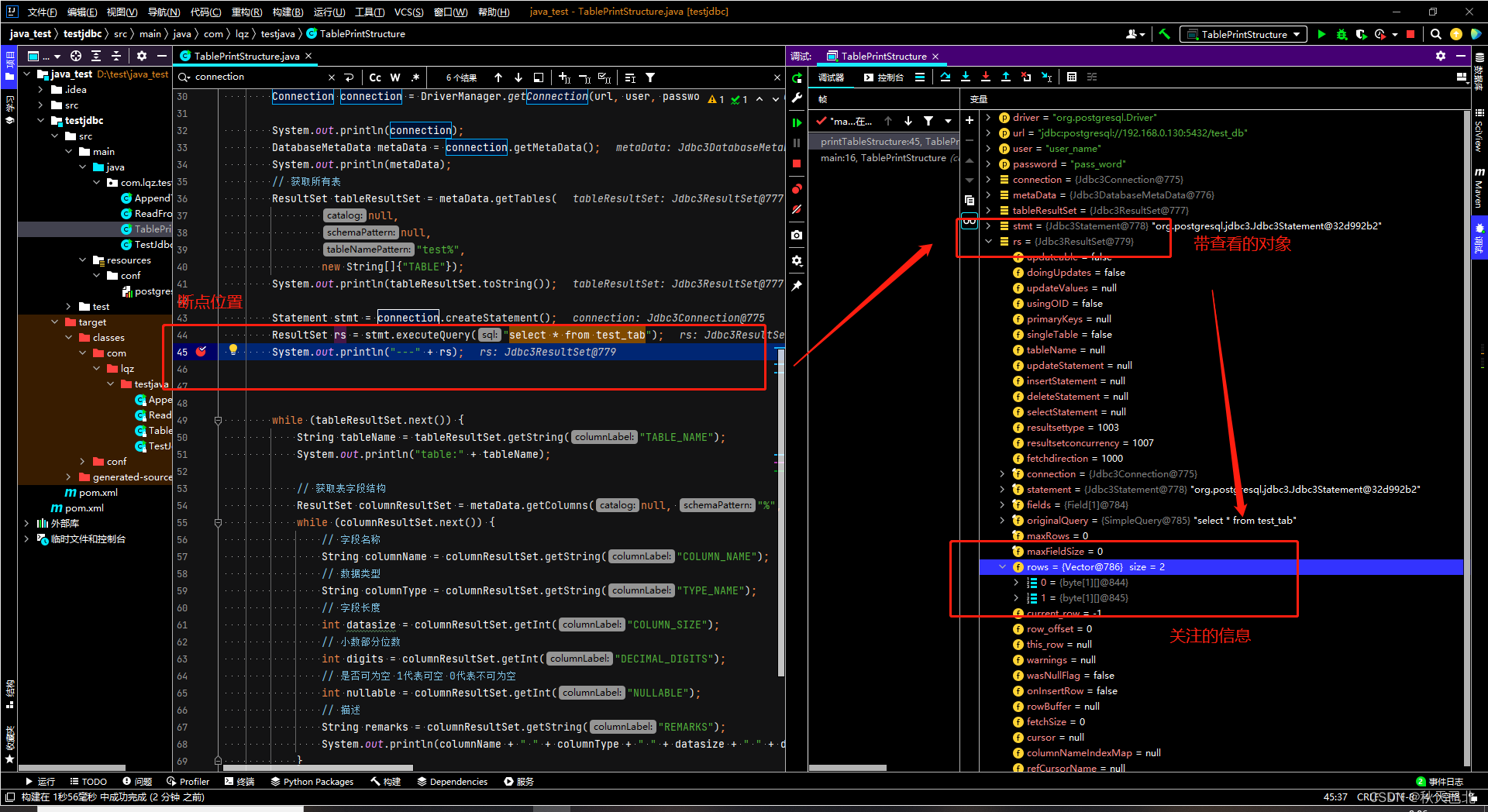Open search filter funnel in the find bar
The height and width of the screenshot is (812, 1488).
(x=650, y=77)
